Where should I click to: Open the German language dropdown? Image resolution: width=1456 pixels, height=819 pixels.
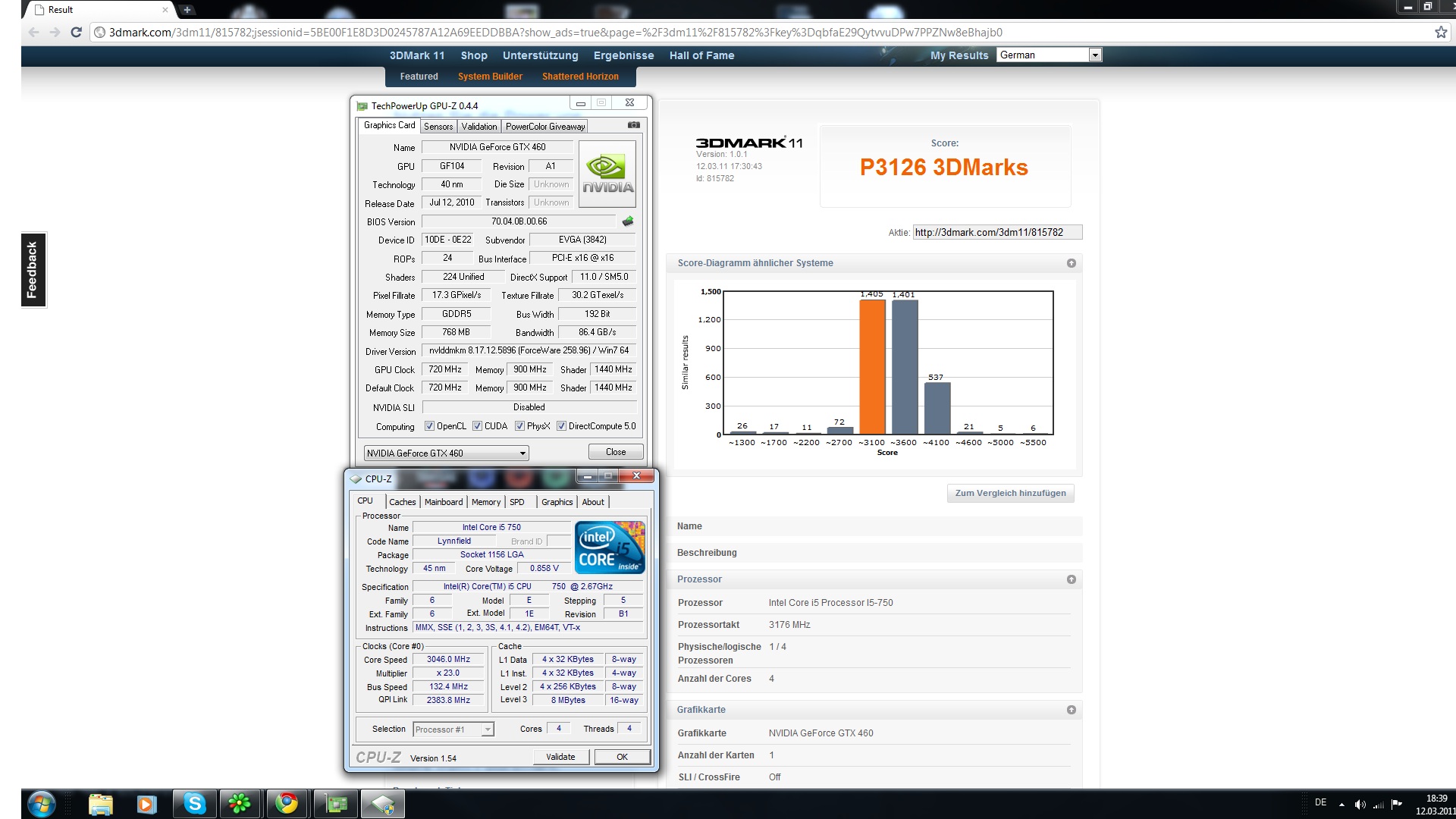click(x=1050, y=55)
